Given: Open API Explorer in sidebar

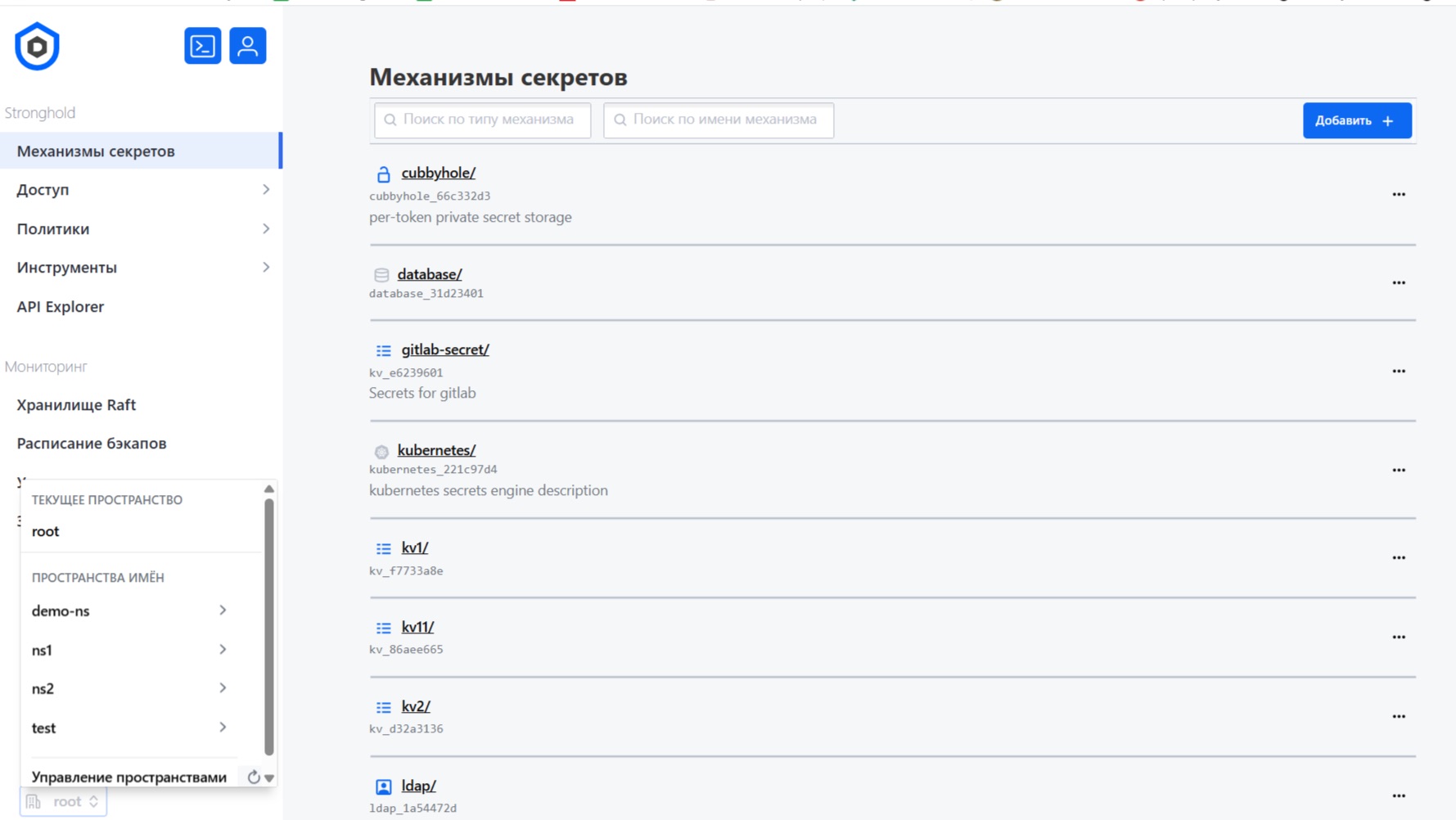Looking at the screenshot, I should pos(61,307).
